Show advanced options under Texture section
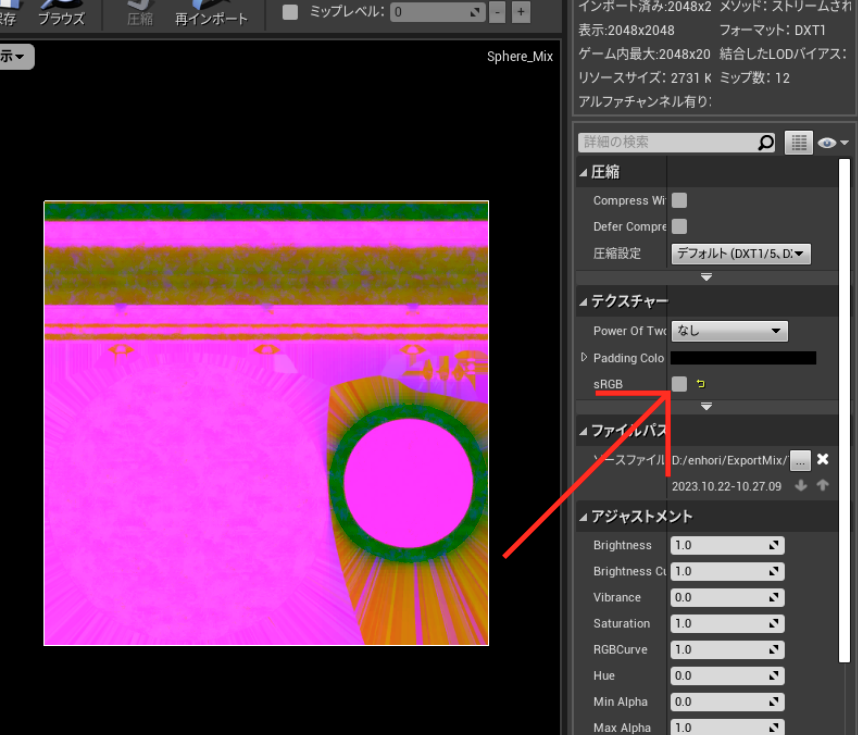Viewport: 858px width, 735px height. (x=706, y=406)
